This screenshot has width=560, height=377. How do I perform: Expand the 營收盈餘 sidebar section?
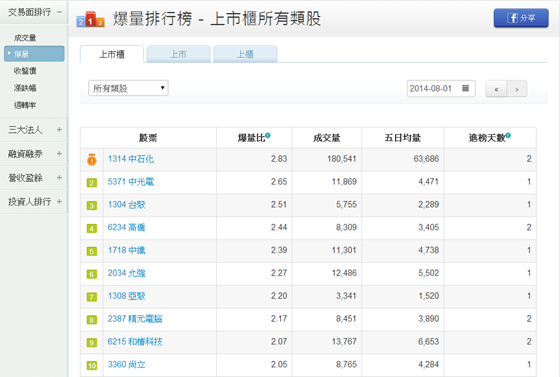tap(59, 177)
